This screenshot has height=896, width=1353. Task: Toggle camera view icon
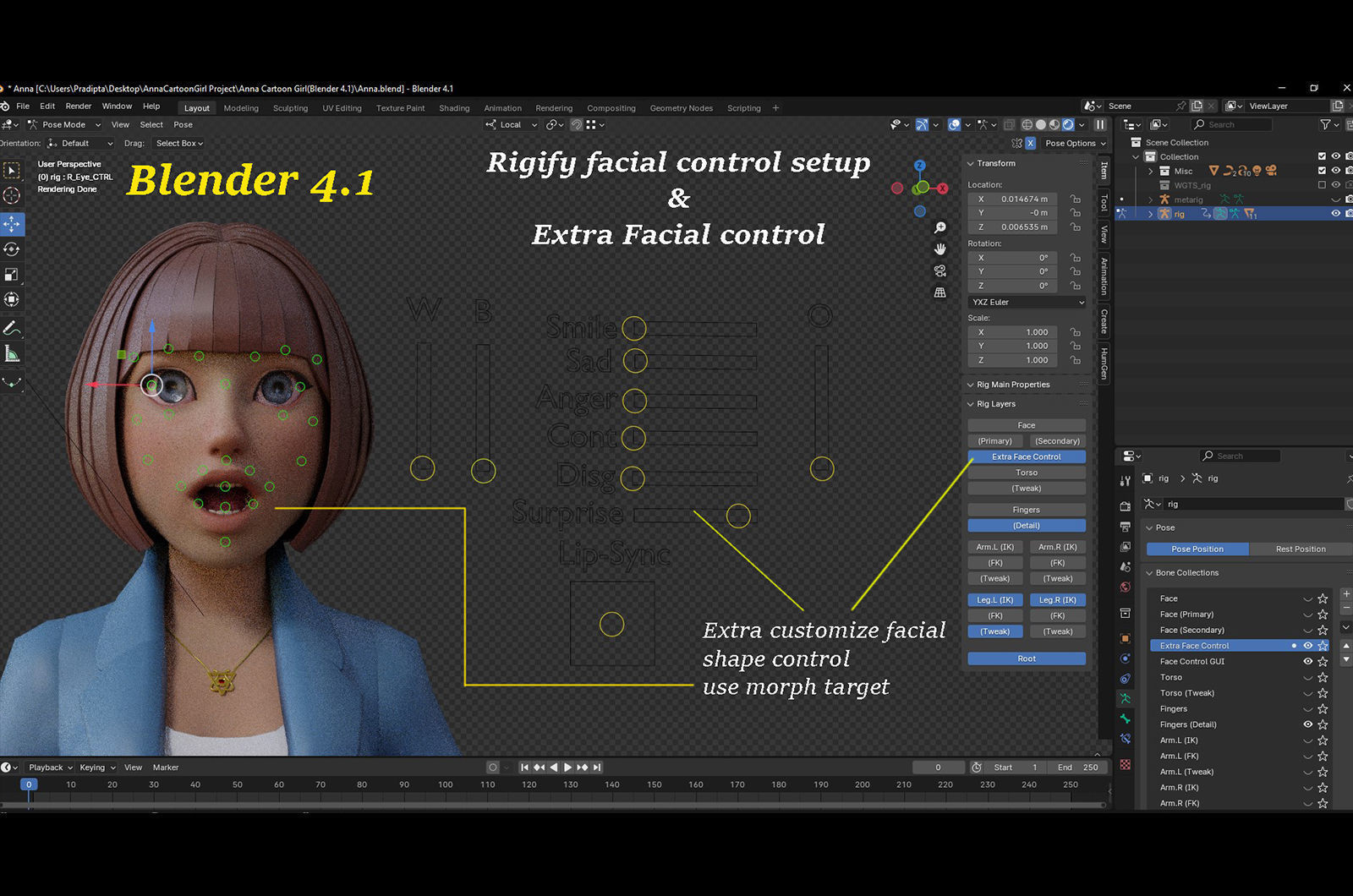pos(939,270)
